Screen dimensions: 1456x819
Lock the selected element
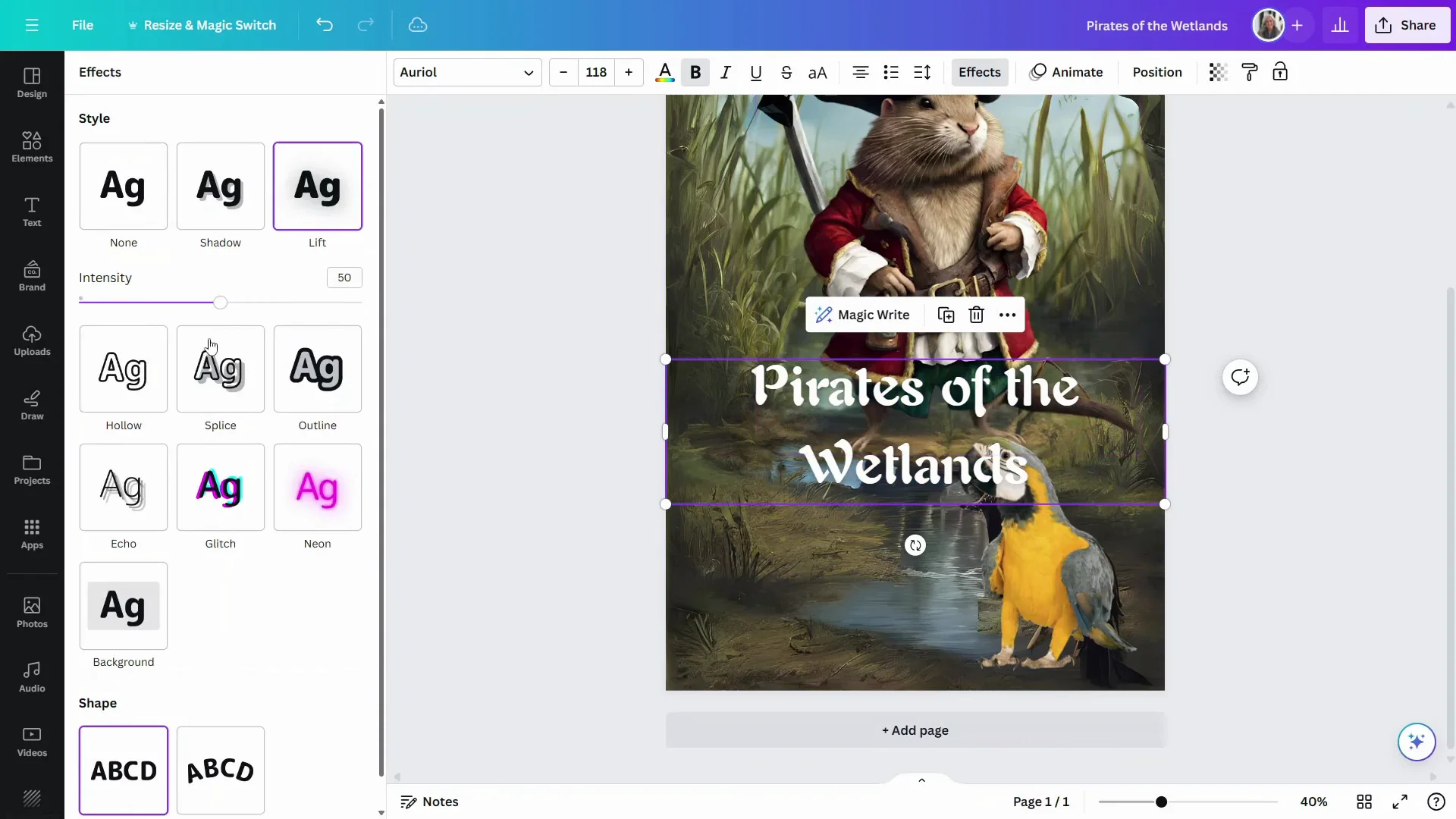pyautogui.click(x=1281, y=72)
